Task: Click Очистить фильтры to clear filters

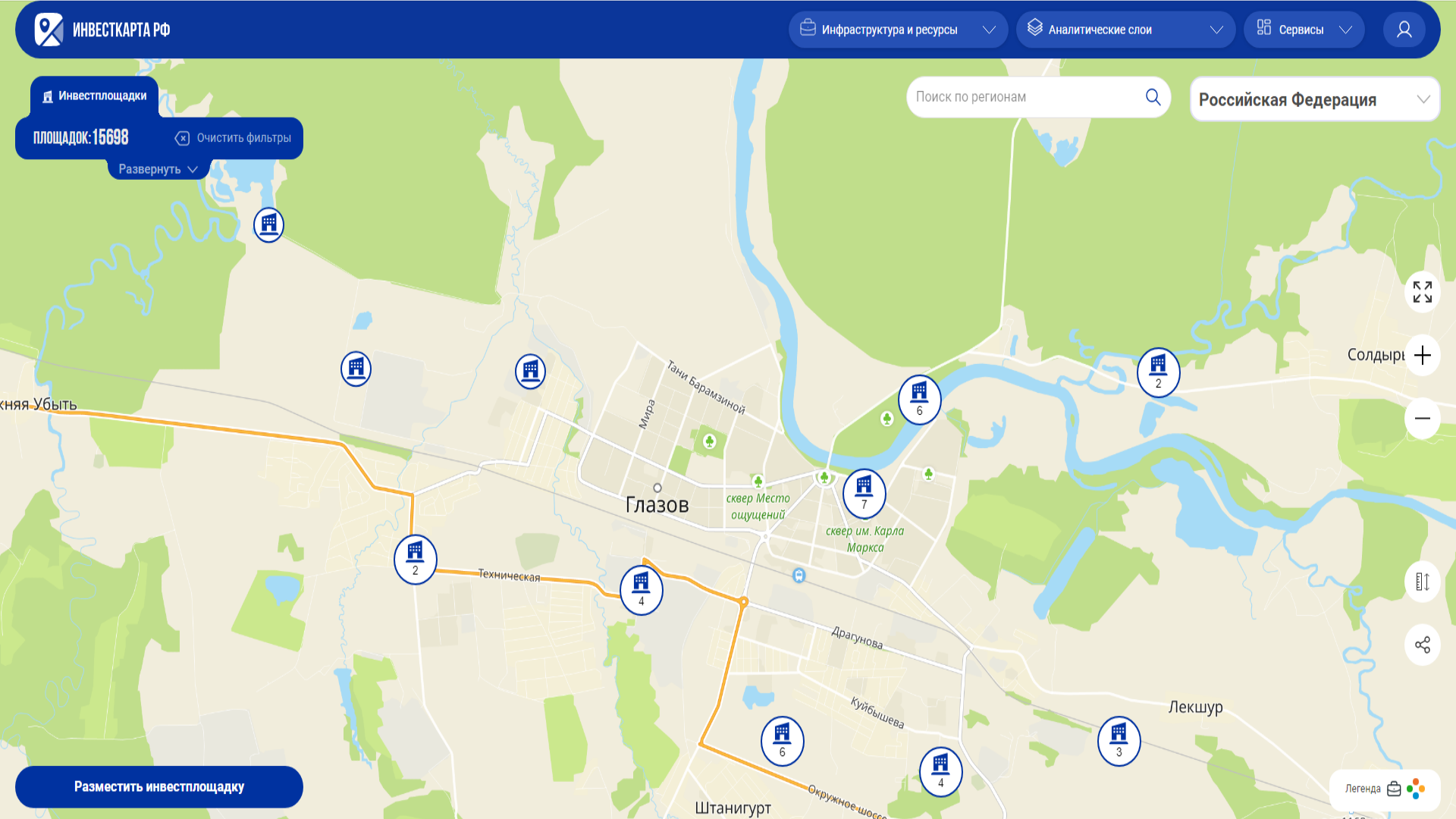Action: [234, 138]
